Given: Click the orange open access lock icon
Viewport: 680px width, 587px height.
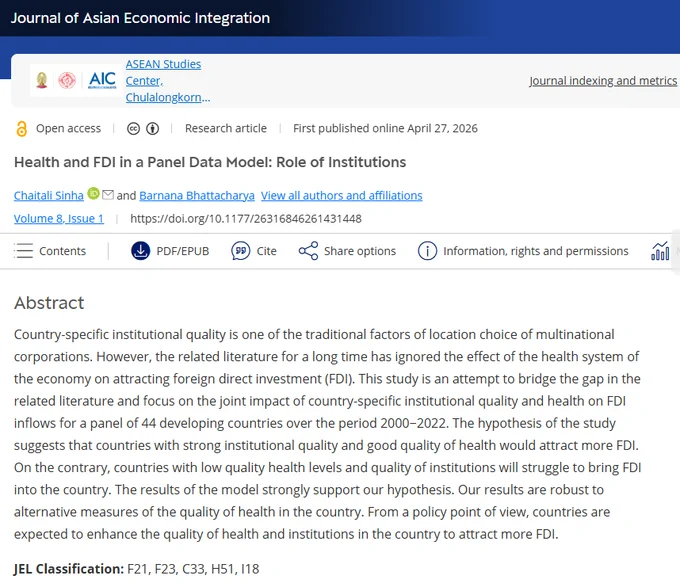Looking at the screenshot, I should [21, 129].
